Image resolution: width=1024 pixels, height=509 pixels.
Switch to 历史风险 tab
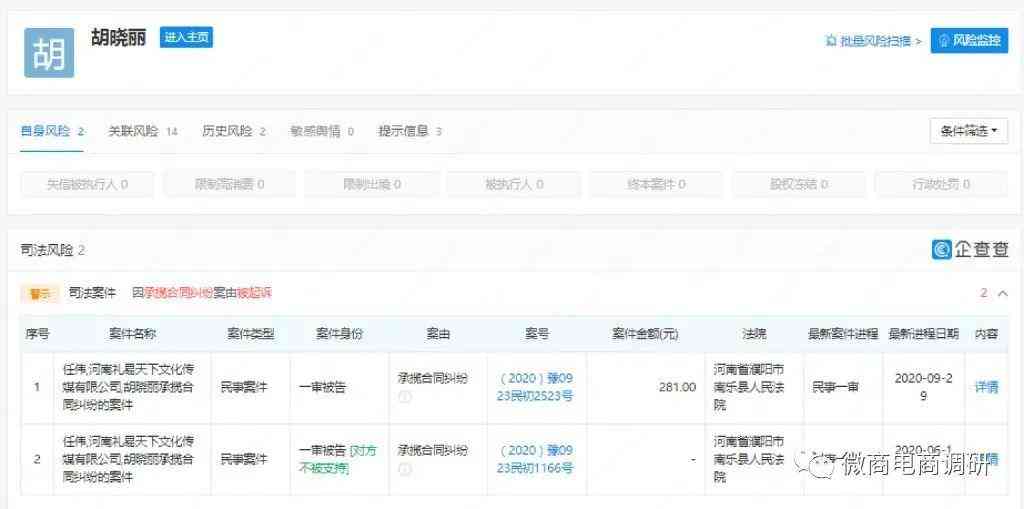pyautogui.click(x=233, y=131)
